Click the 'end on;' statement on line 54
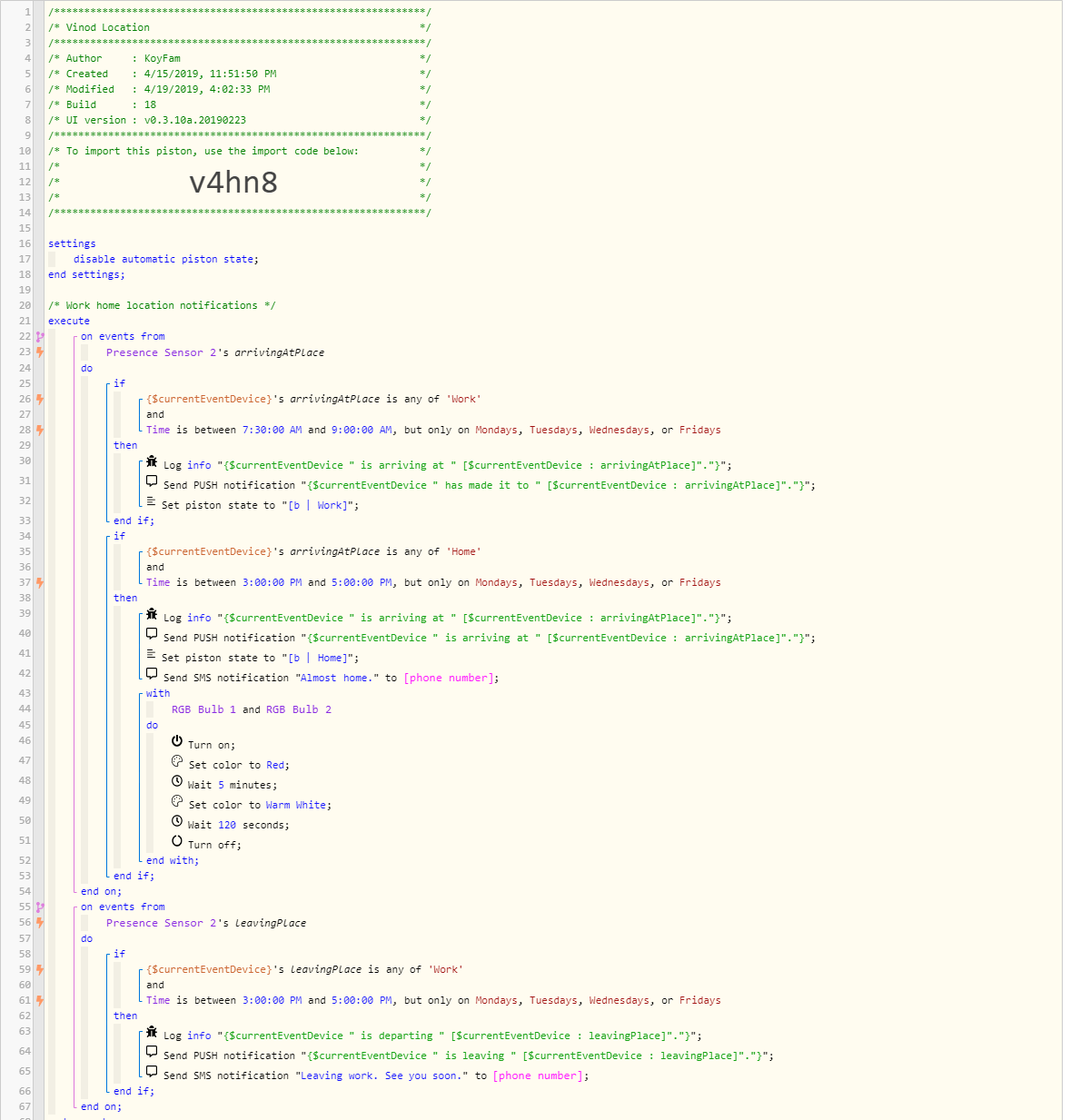This screenshot has height=1120, width=1070. 101,891
